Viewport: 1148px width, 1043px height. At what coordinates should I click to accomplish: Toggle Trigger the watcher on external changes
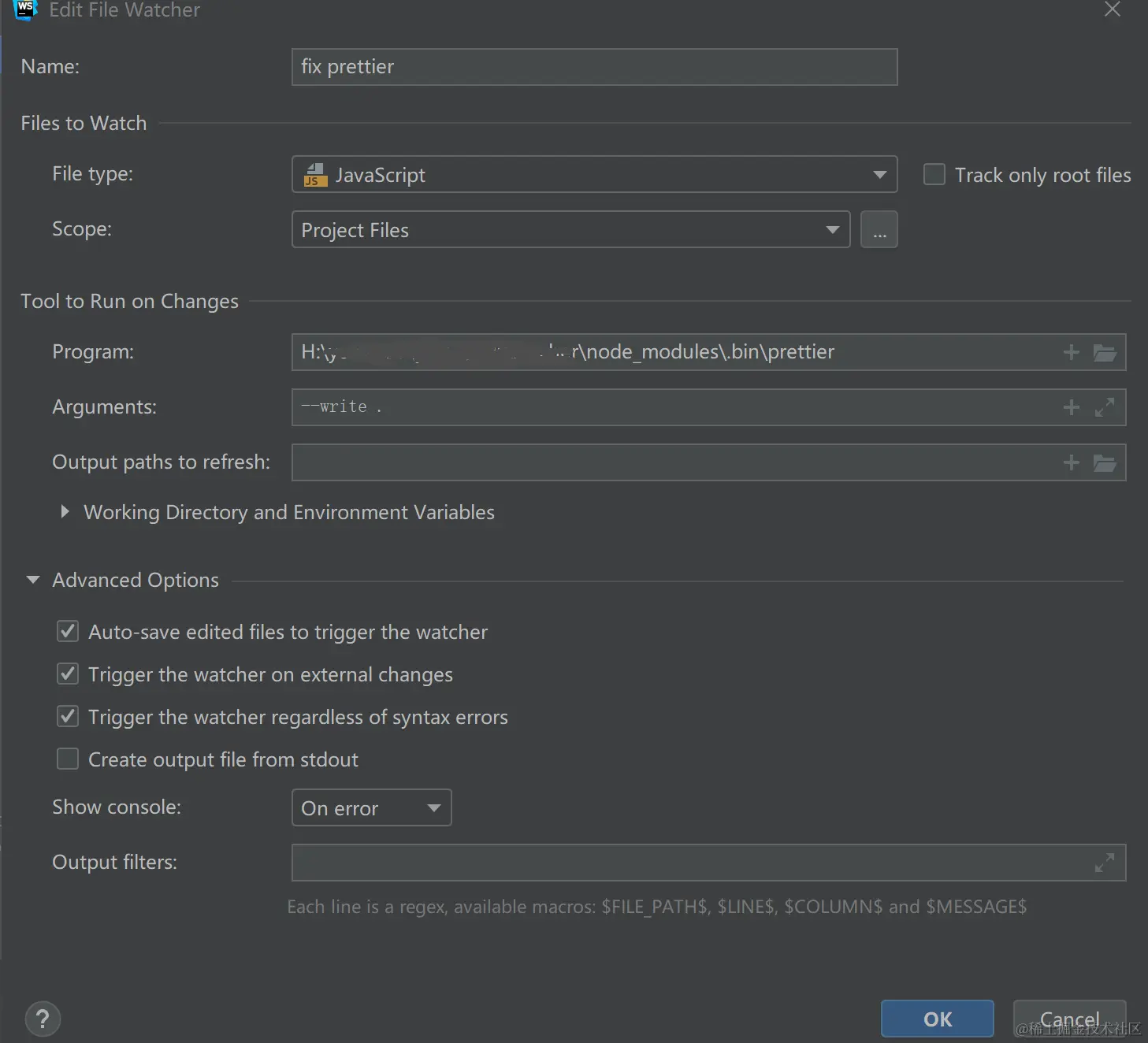tap(68, 674)
